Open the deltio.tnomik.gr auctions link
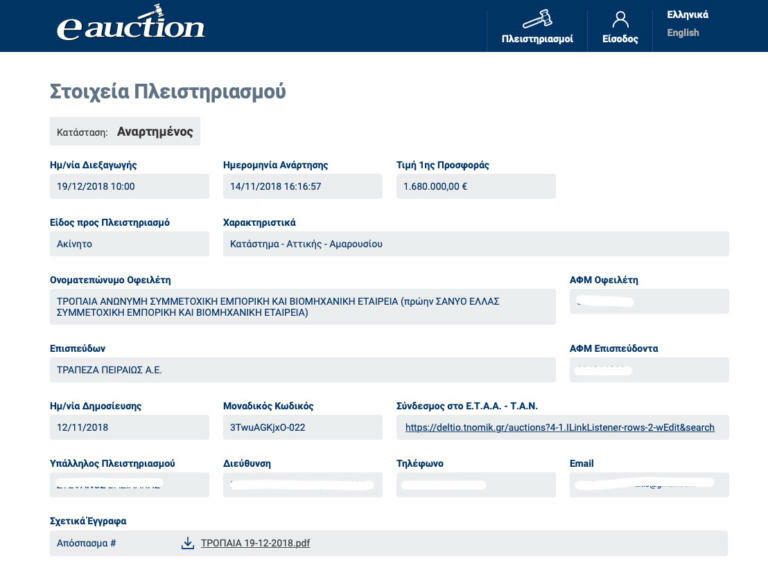The image size is (768, 570). coord(559,427)
